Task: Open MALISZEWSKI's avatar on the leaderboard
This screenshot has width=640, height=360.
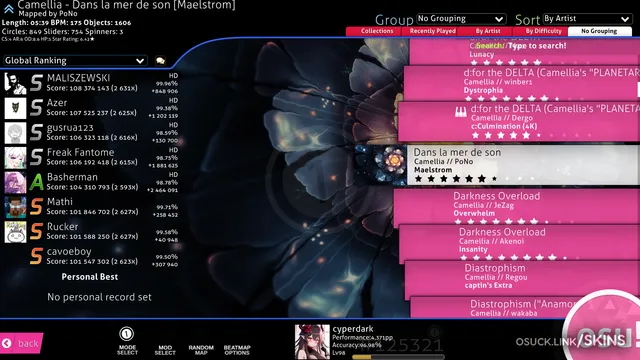Action: pos(15,83)
